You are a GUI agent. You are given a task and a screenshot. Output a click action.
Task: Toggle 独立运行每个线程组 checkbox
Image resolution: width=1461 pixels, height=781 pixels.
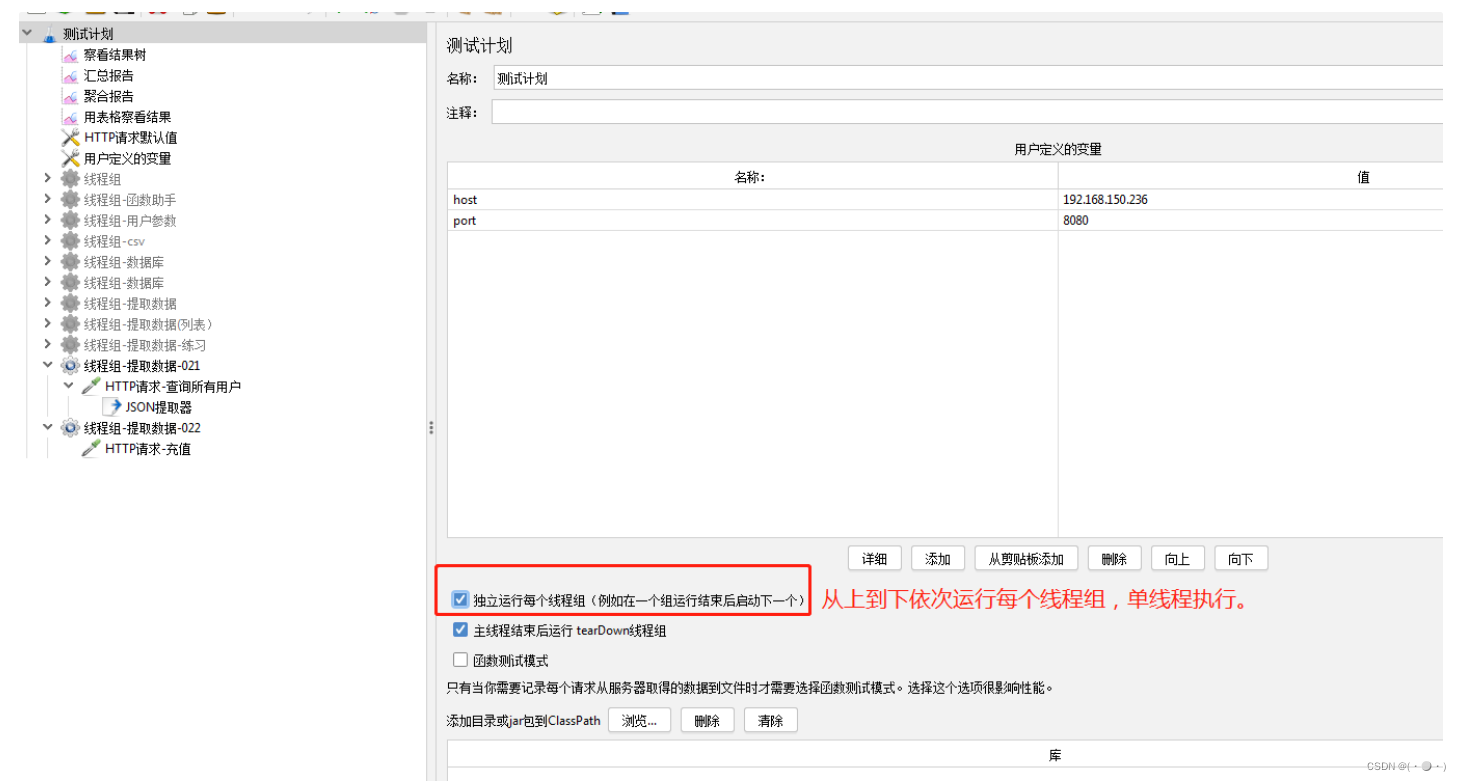click(x=460, y=600)
